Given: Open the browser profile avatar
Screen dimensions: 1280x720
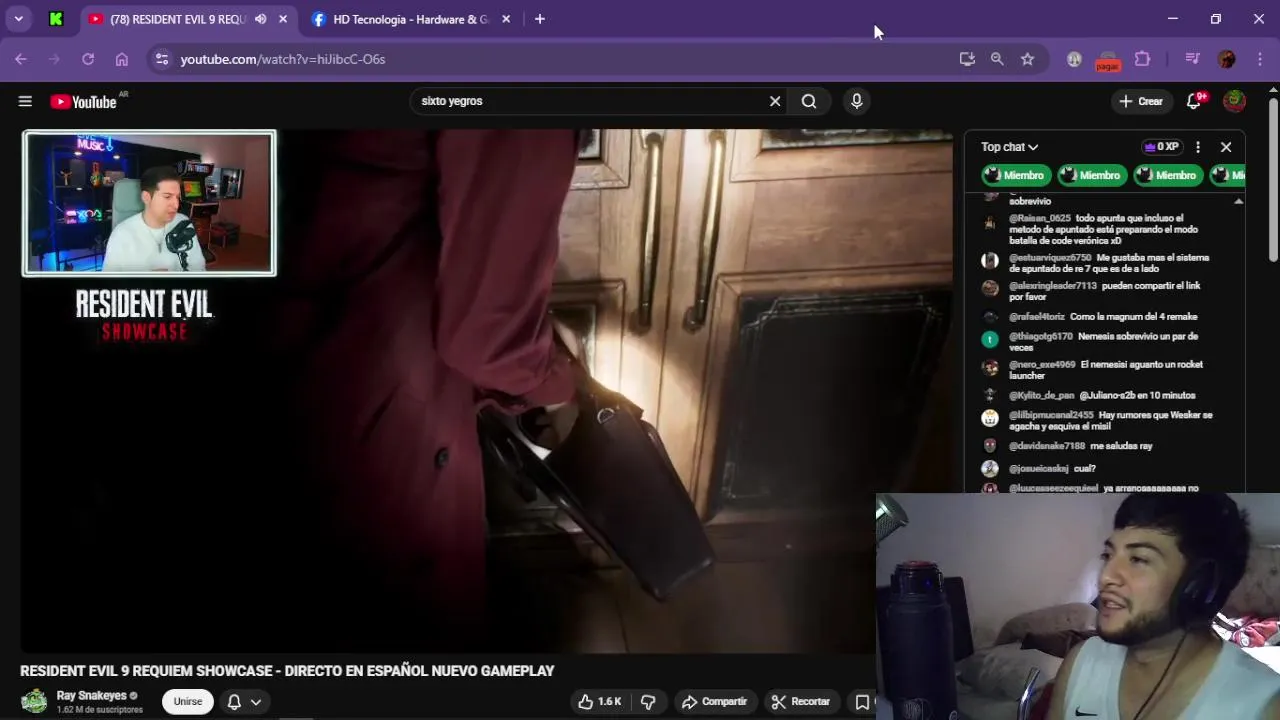Looking at the screenshot, I should tap(1227, 59).
